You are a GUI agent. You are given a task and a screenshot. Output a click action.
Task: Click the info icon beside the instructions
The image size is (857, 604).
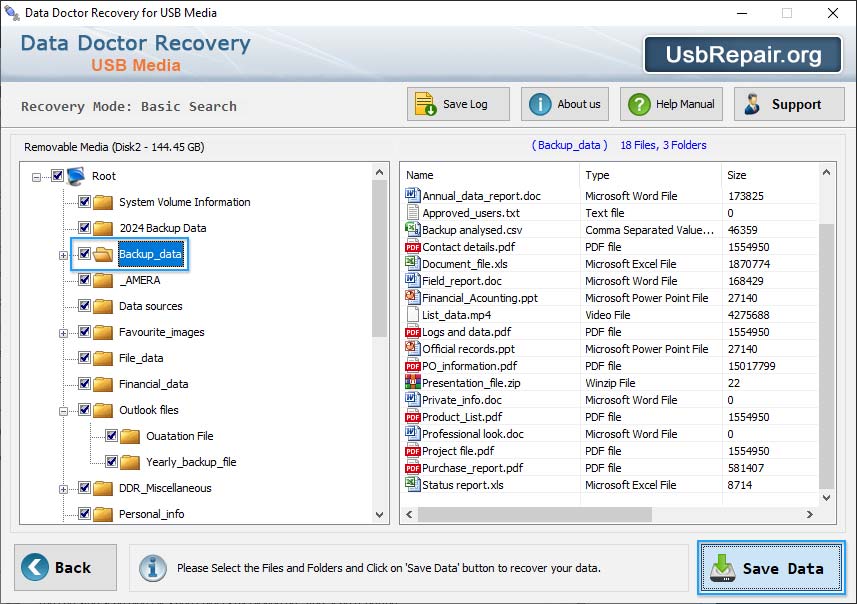152,567
